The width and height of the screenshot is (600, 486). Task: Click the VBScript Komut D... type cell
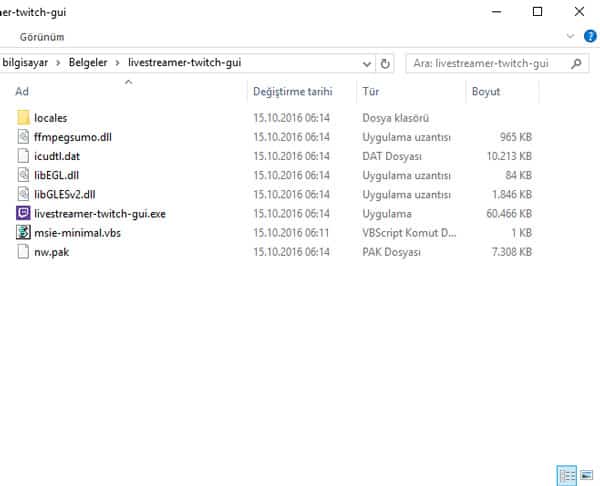[x=409, y=233]
